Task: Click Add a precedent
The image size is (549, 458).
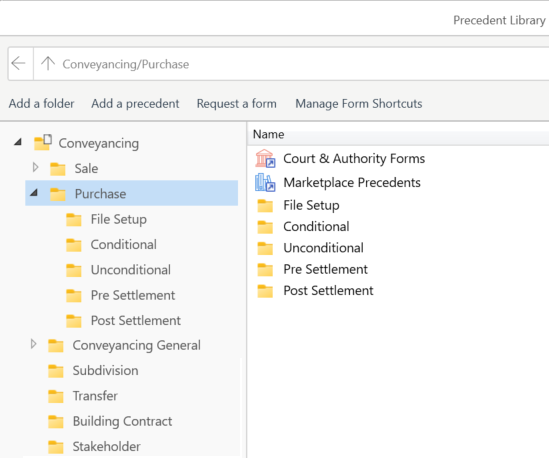Action: 135,104
